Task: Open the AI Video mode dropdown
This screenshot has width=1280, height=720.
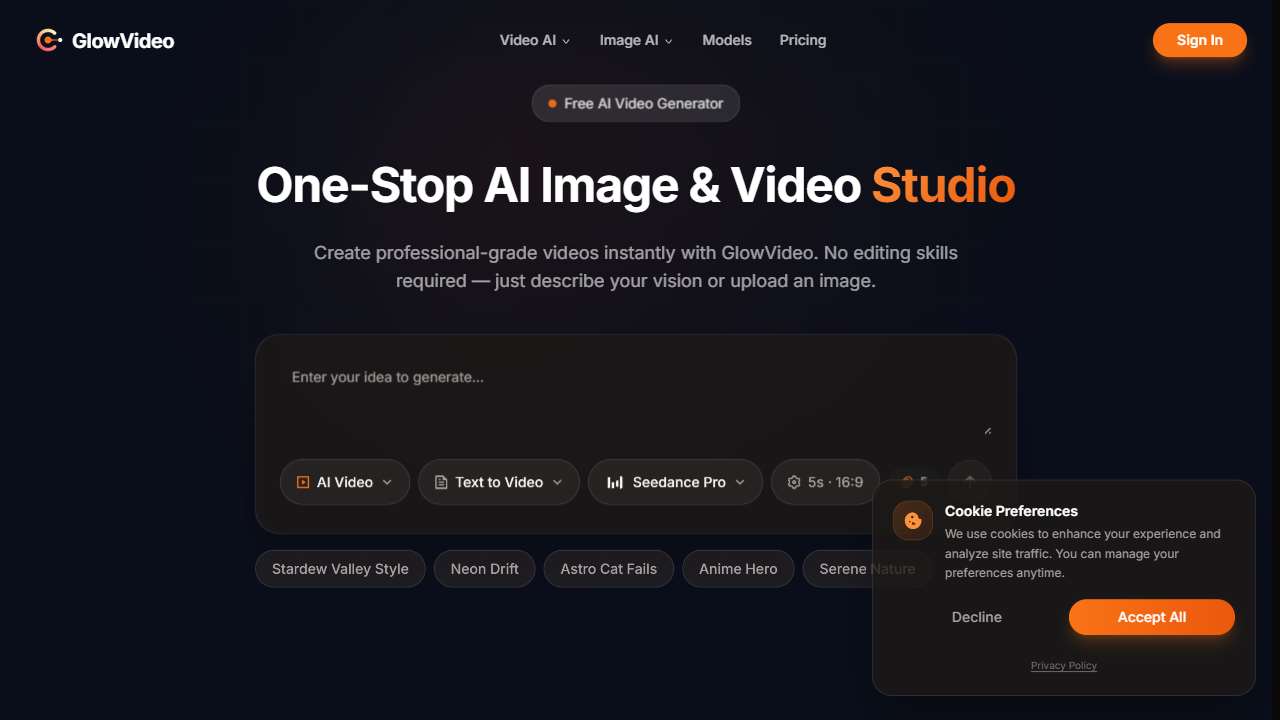Action: pyautogui.click(x=388, y=482)
